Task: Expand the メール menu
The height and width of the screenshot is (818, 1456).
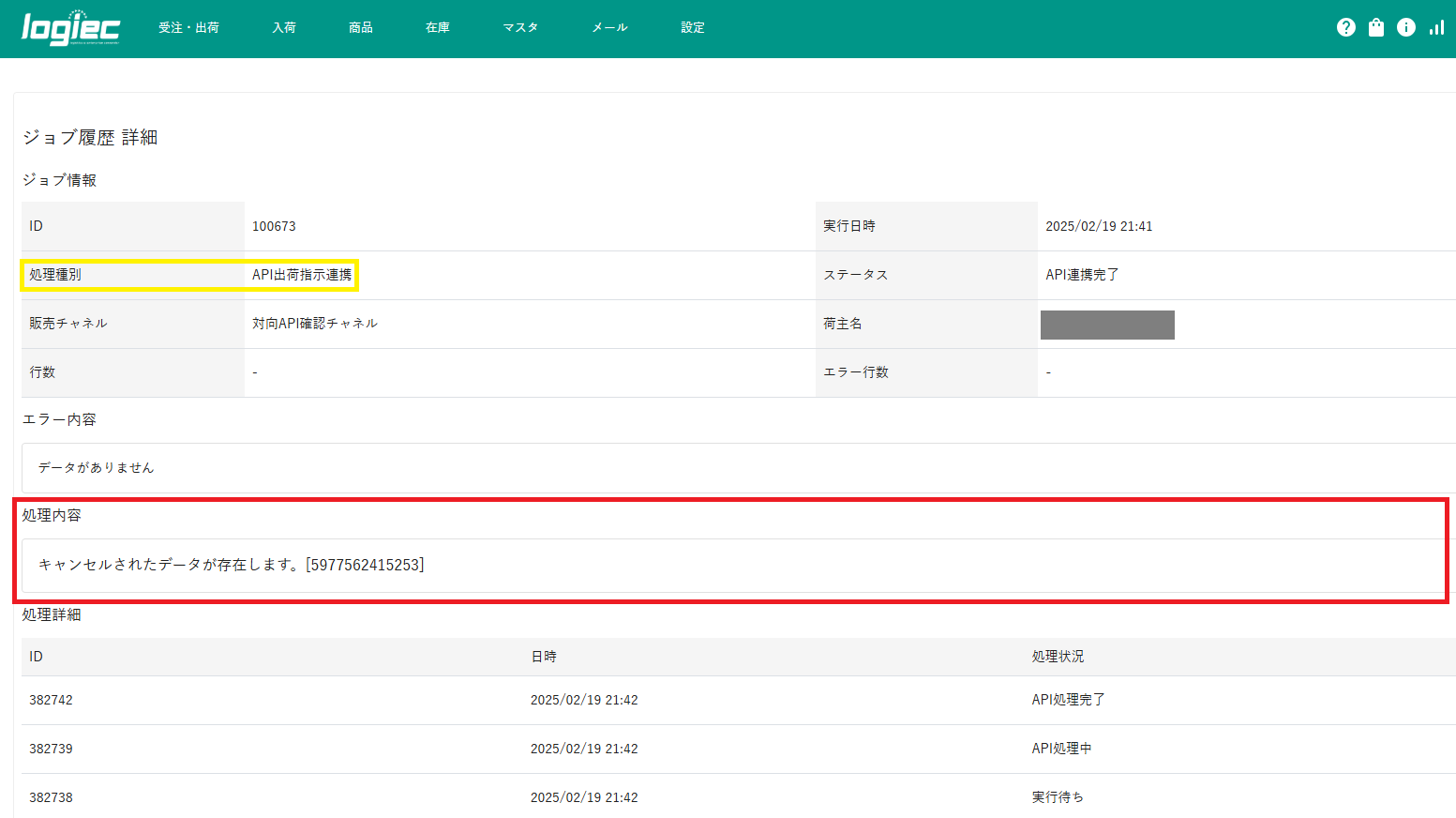Action: tap(609, 28)
